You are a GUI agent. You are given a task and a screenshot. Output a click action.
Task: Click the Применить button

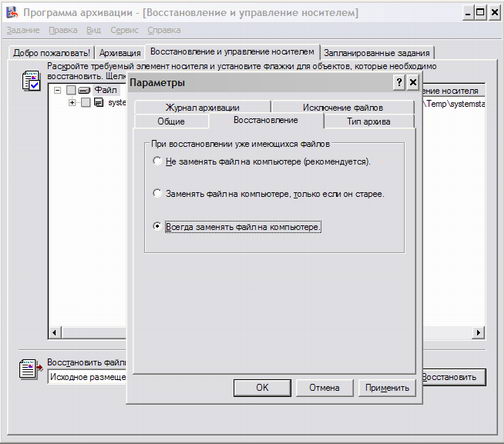(387, 388)
